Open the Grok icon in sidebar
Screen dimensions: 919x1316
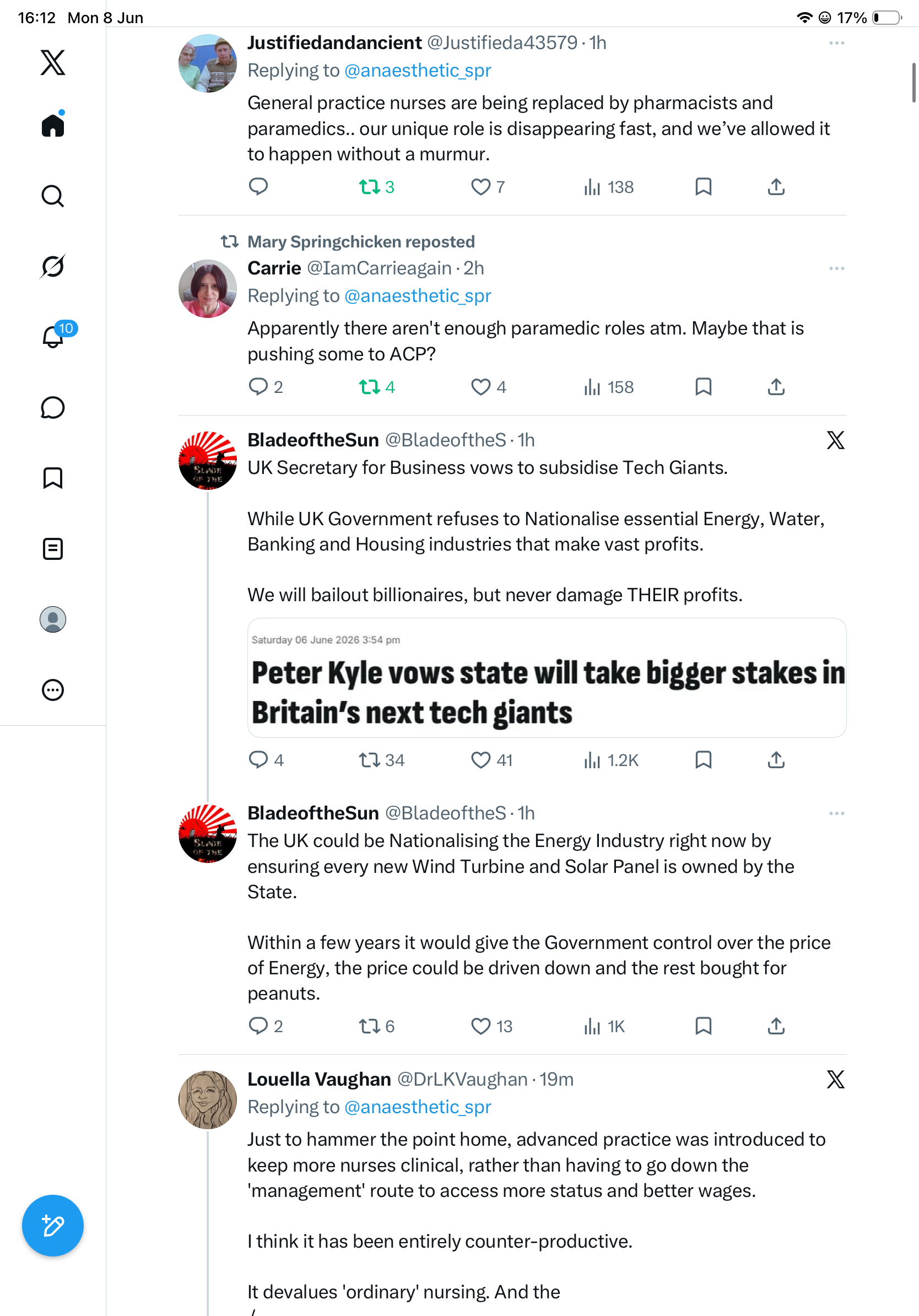point(53,266)
